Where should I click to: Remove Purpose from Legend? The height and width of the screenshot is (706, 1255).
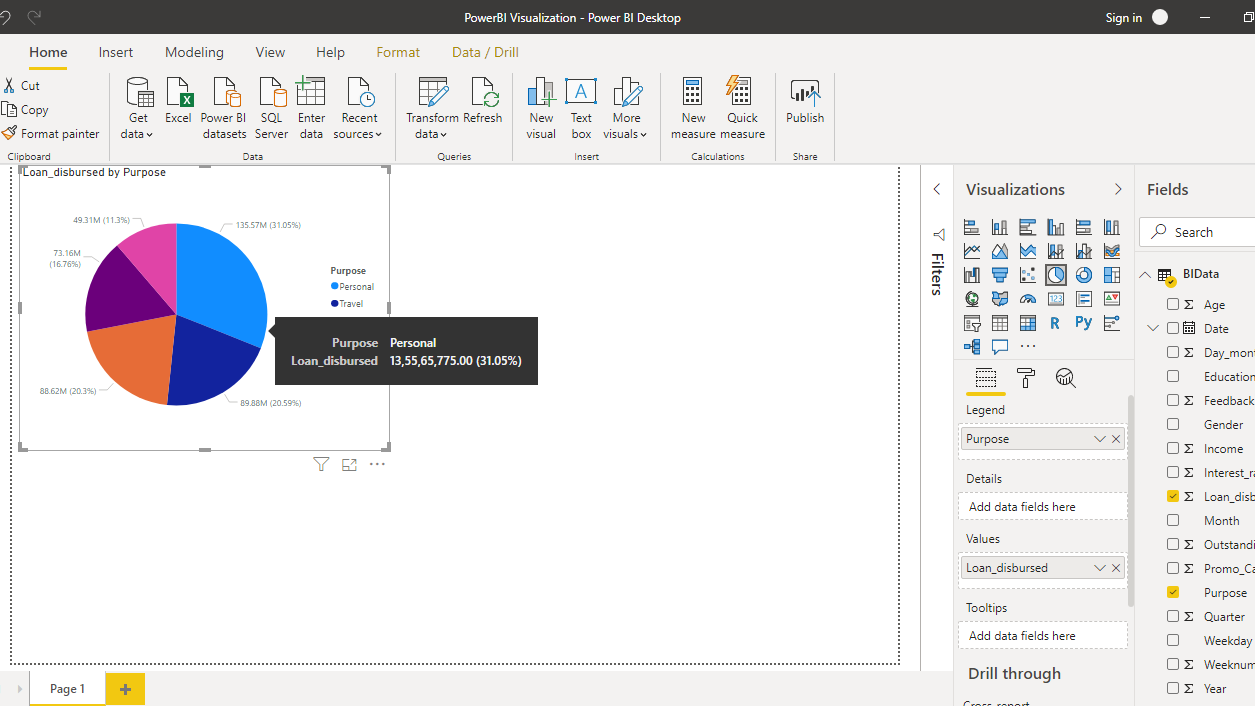tap(1116, 439)
